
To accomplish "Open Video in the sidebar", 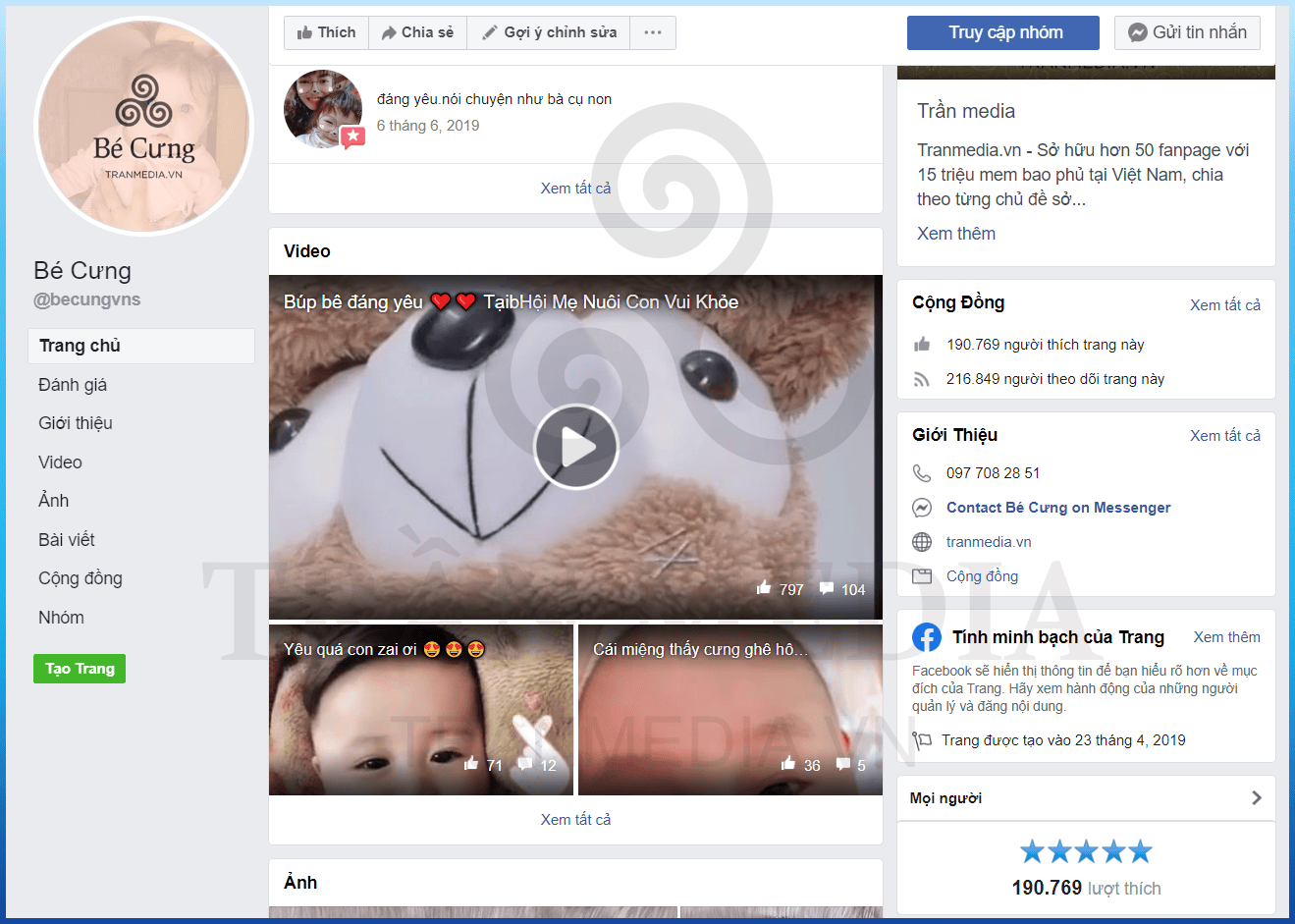I will point(60,462).
